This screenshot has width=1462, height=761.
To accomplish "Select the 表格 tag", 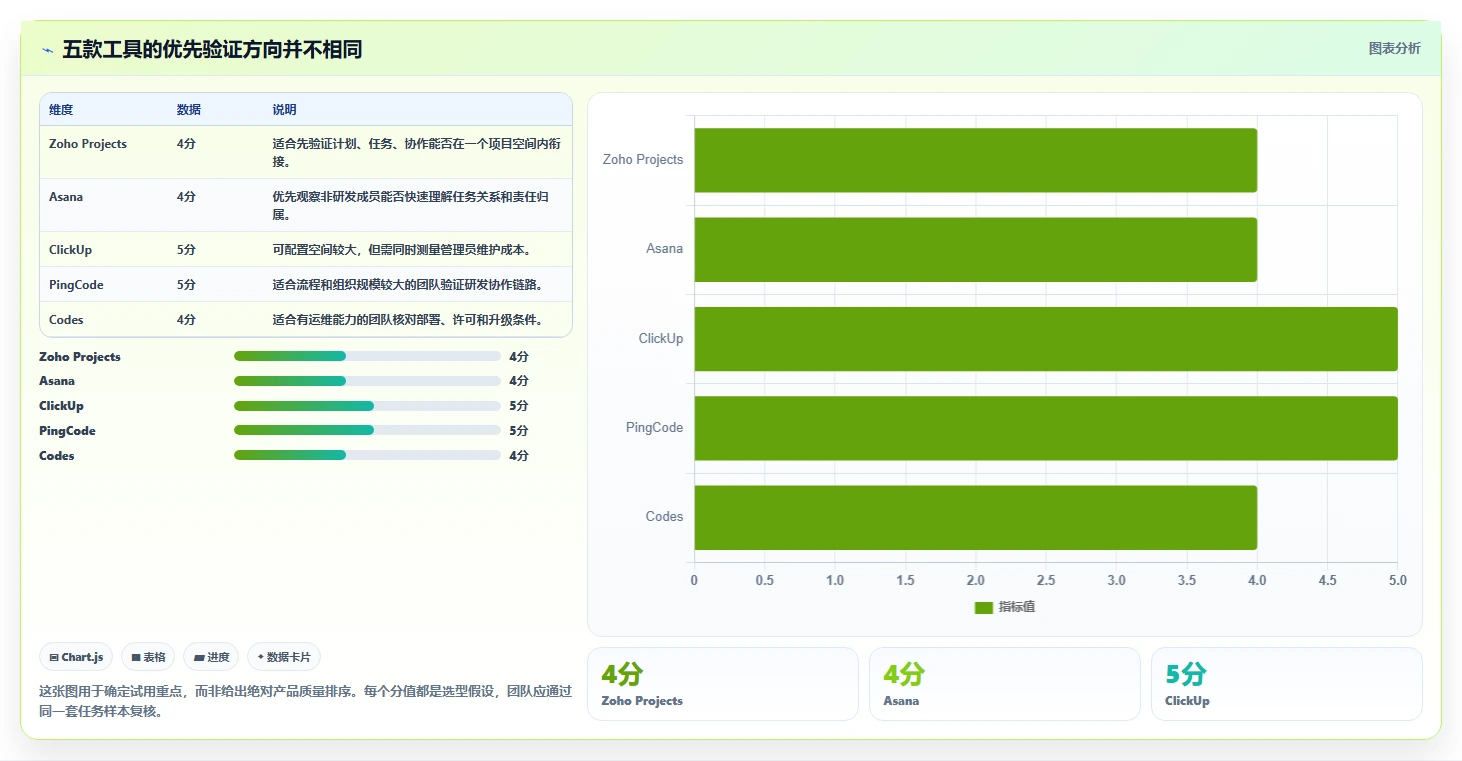I will pos(148,657).
